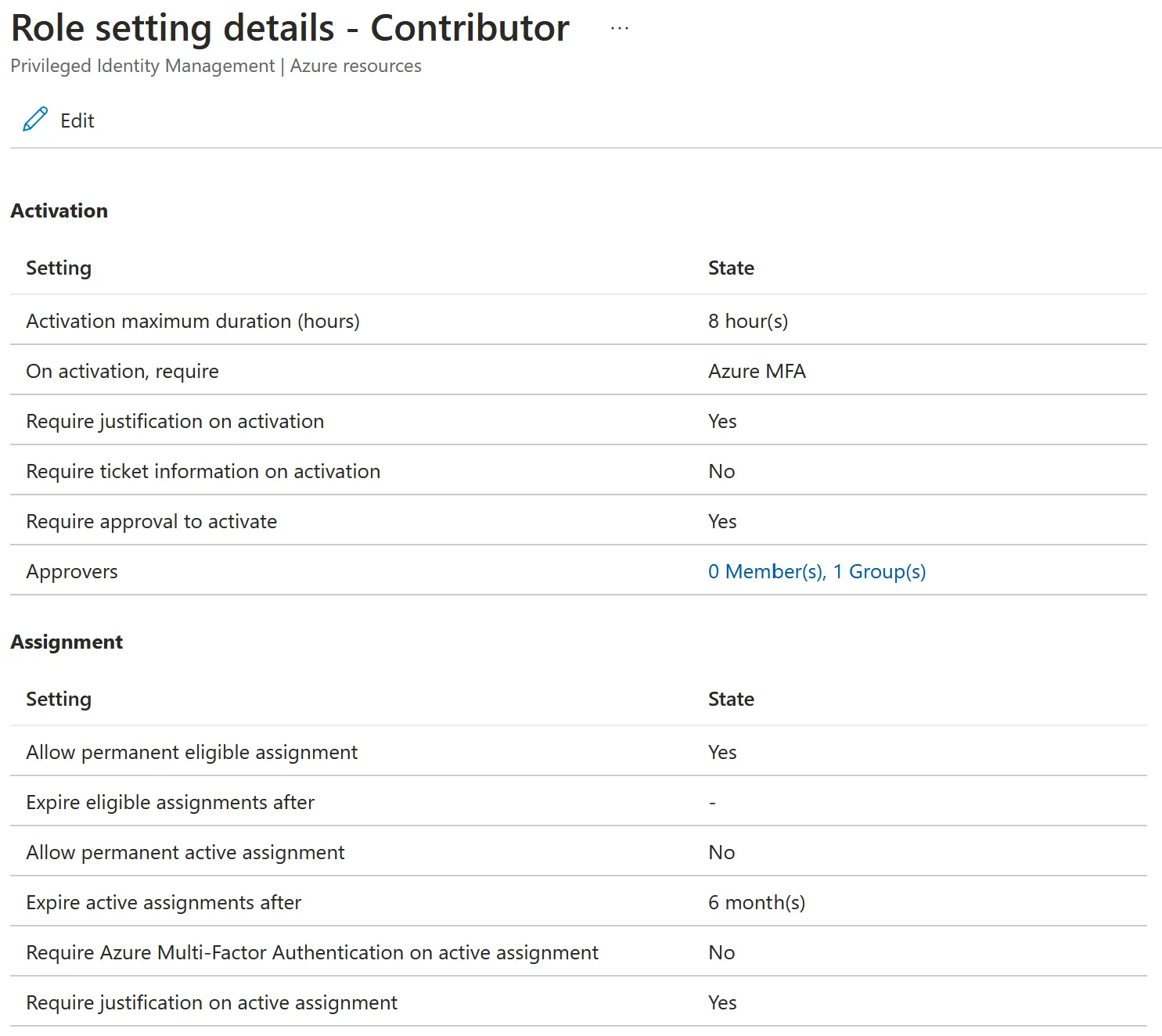The height and width of the screenshot is (1036, 1162).
Task: Click the Edit pencil icon
Action: tap(35, 120)
